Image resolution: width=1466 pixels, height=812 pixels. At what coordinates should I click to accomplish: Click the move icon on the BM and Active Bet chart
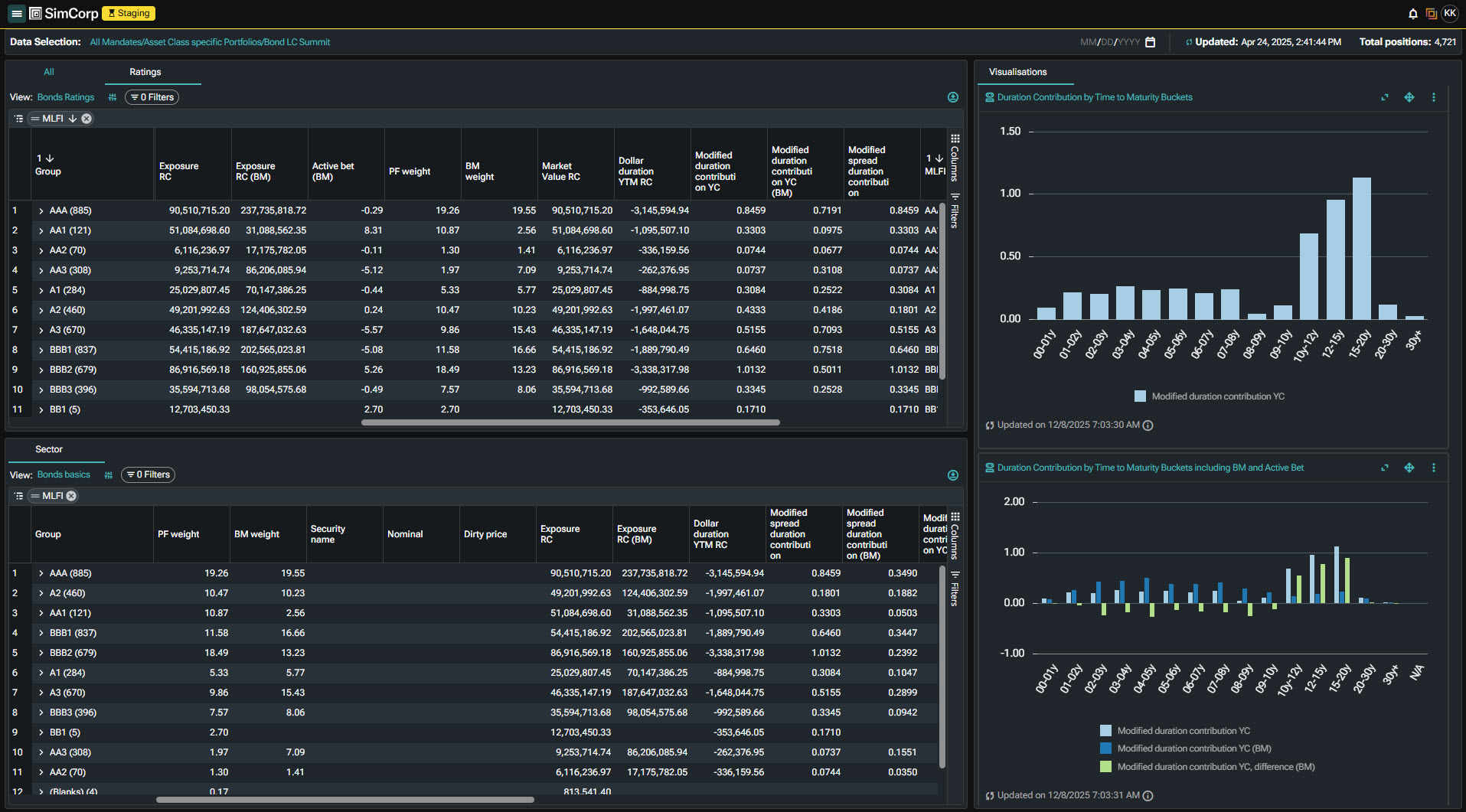(x=1409, y=468)
